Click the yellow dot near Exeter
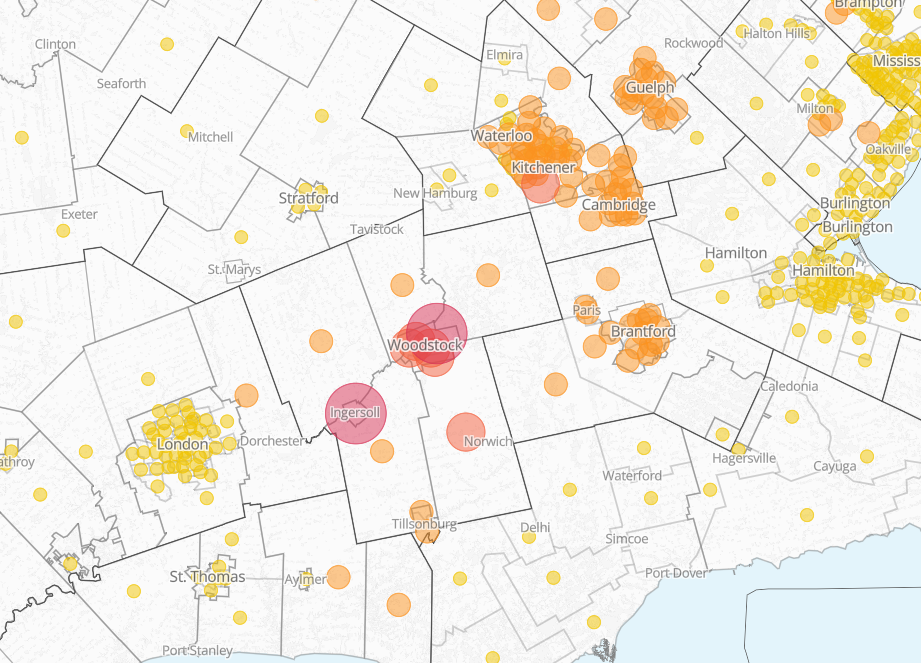This screenshot has height=663, width=921. [63, 231]
